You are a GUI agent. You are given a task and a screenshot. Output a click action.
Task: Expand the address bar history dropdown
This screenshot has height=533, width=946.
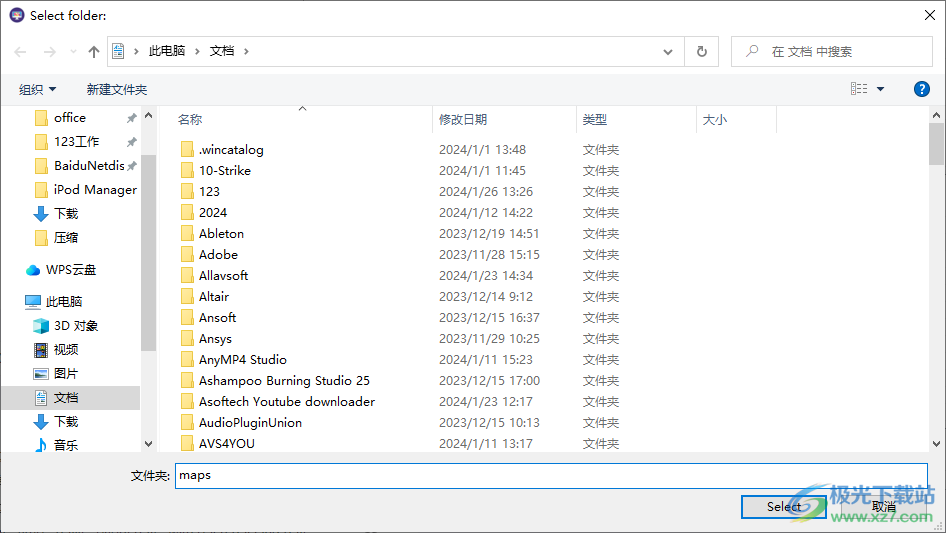668,52
